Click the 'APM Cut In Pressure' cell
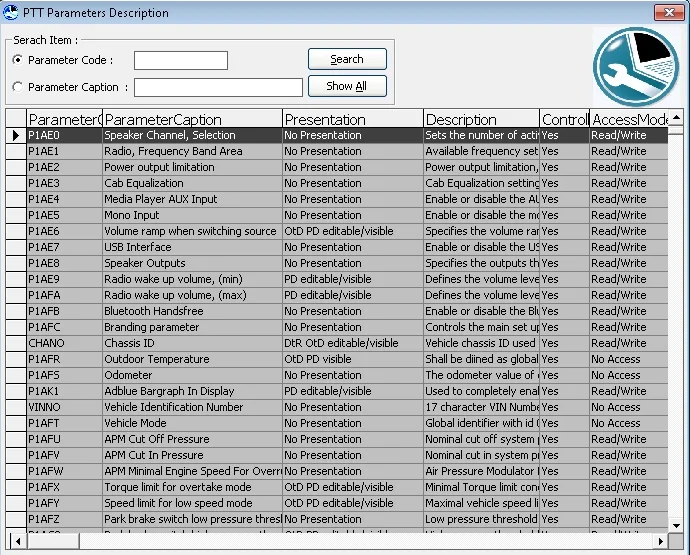Image resolution: width=690 pixels, height=555 pixels. [192, 455]
